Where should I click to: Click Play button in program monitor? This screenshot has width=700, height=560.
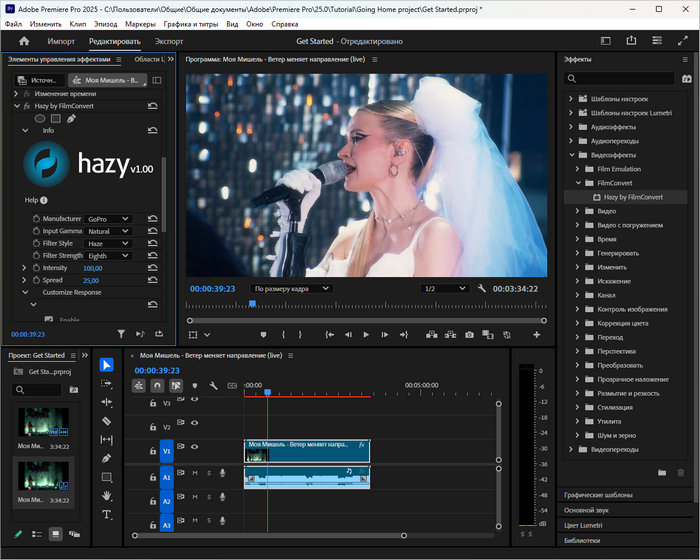(x=366, y=334)
